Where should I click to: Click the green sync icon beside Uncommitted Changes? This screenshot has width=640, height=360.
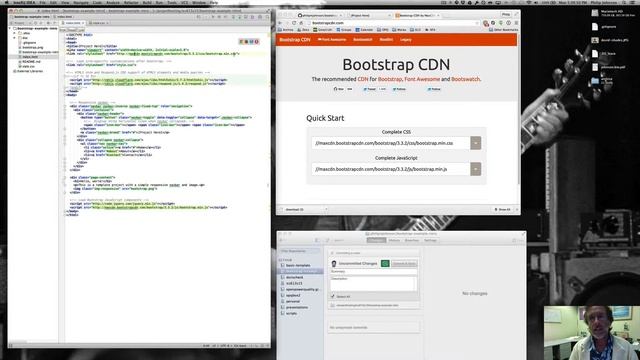point(385,264)
